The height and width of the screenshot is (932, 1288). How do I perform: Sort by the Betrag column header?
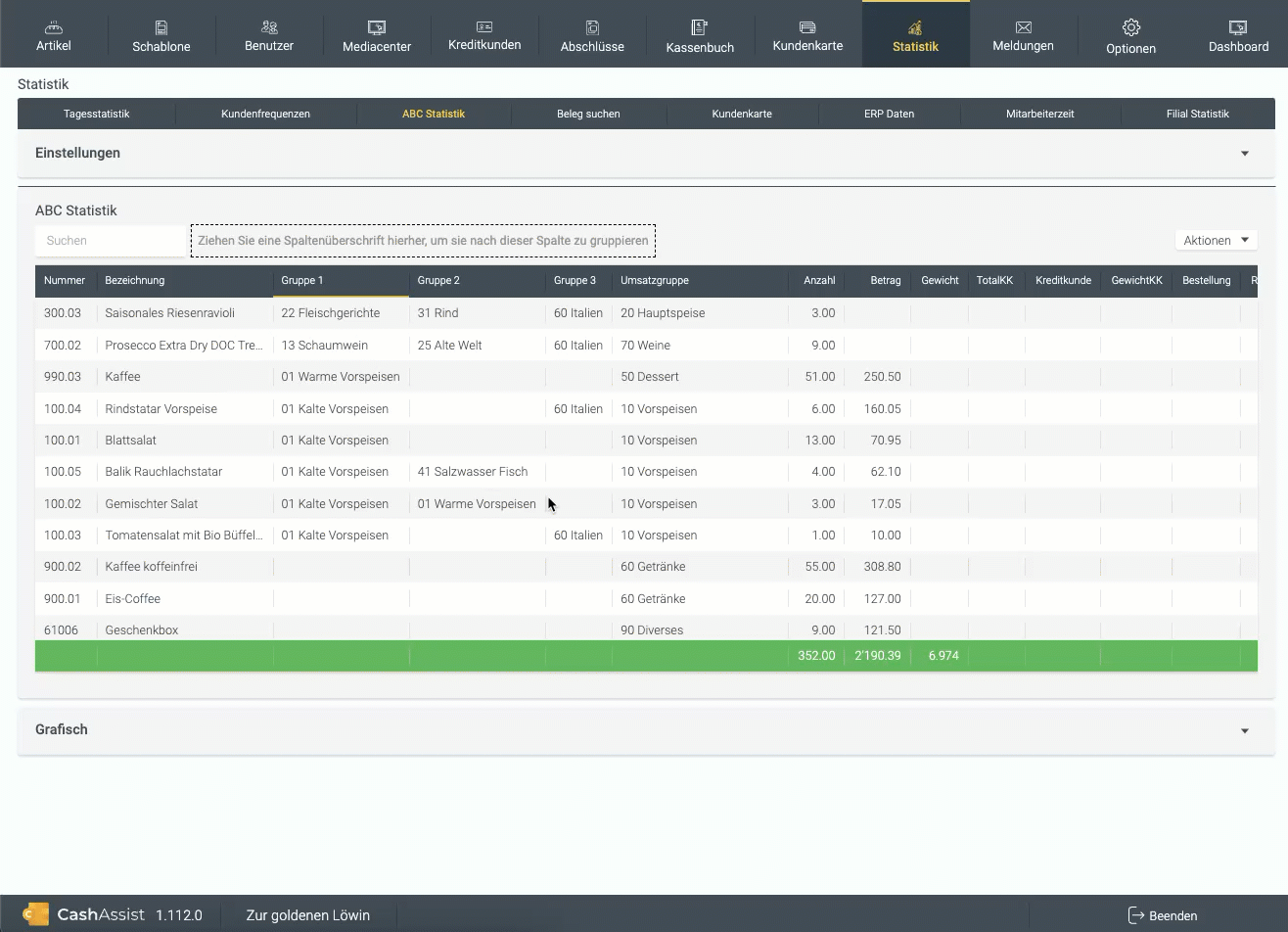(x=877, y=280)
